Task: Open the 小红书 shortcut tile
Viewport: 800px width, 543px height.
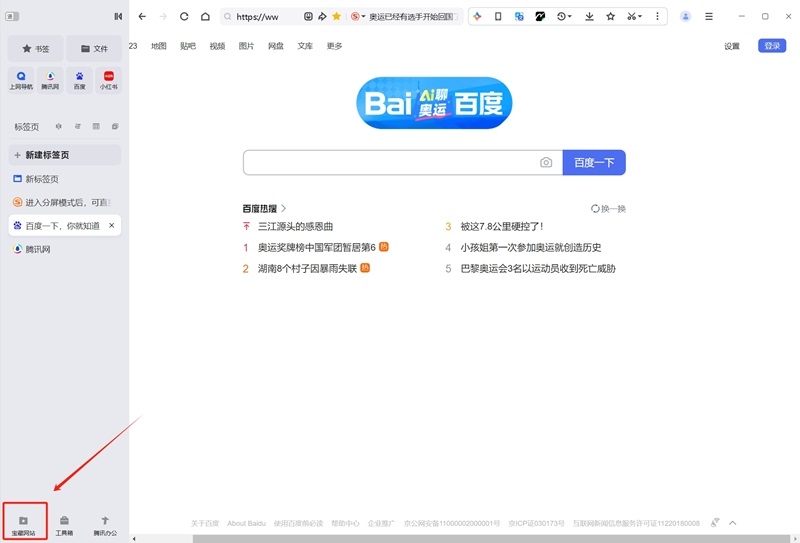Action: [109, 80]
